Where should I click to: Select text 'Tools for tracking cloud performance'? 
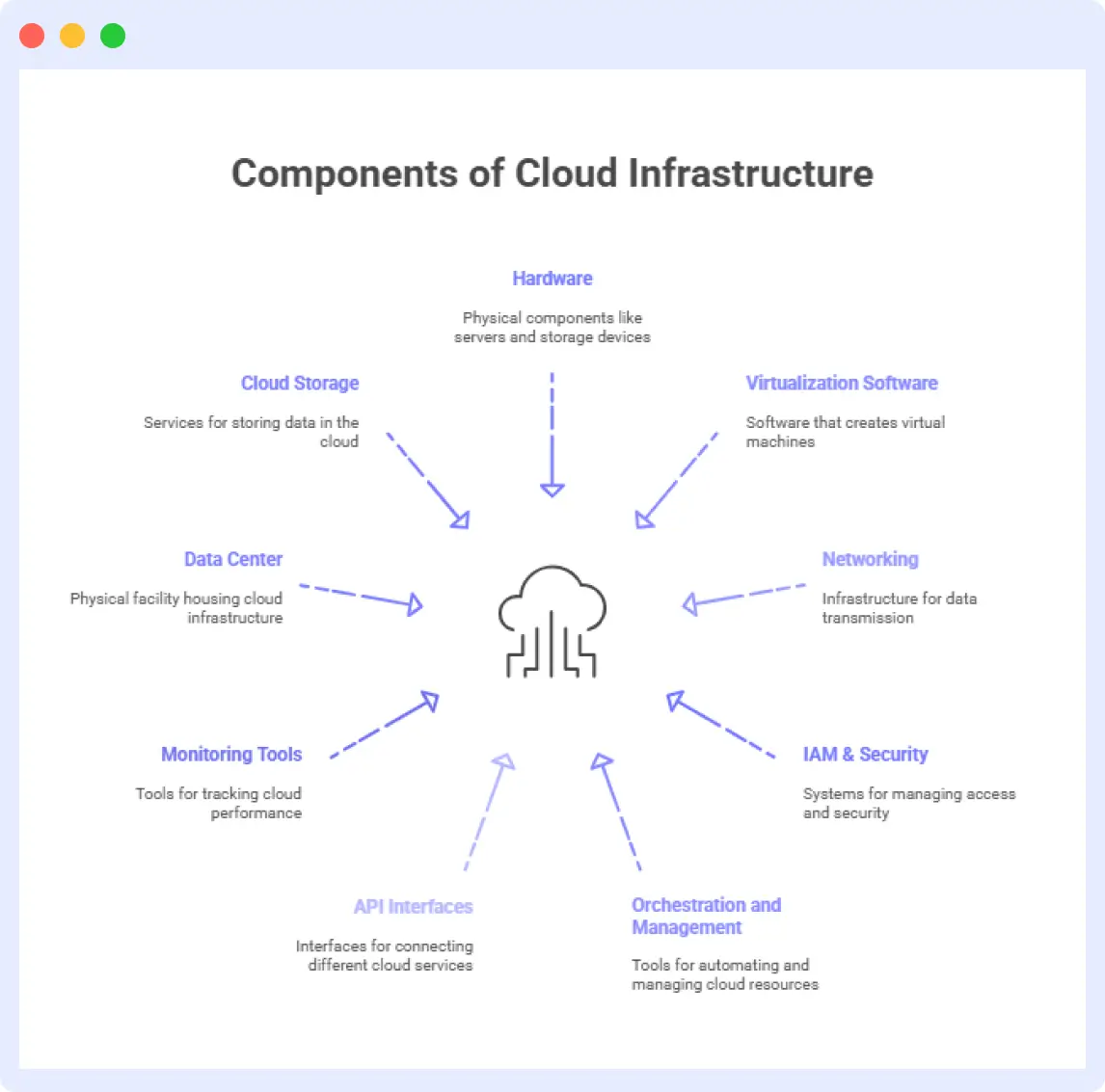[x=219, y=803]
